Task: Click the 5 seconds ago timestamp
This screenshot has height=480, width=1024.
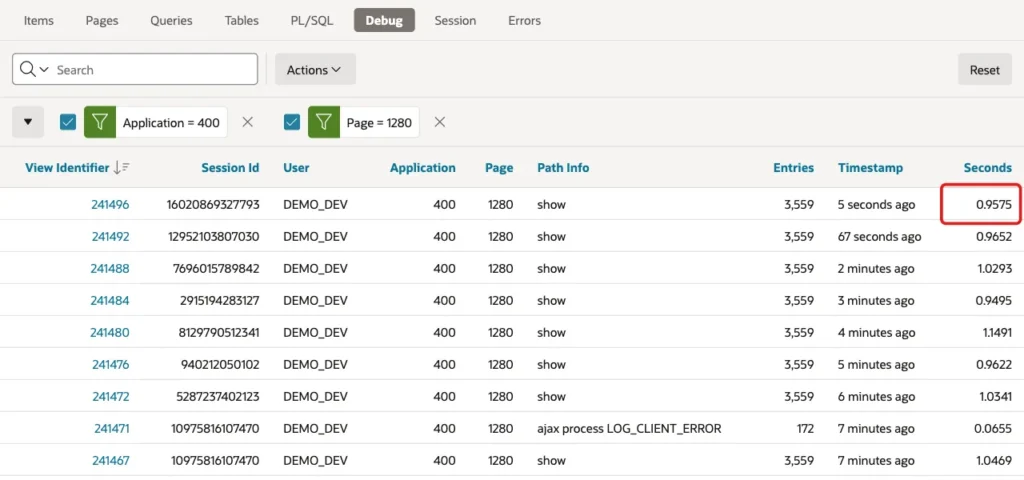Action: (x=876, y=204)
